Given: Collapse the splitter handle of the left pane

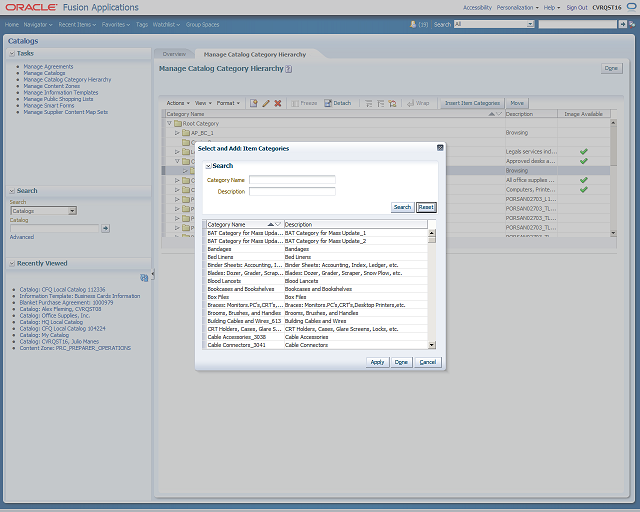Looking at the screenshot, I should (153, 275).
